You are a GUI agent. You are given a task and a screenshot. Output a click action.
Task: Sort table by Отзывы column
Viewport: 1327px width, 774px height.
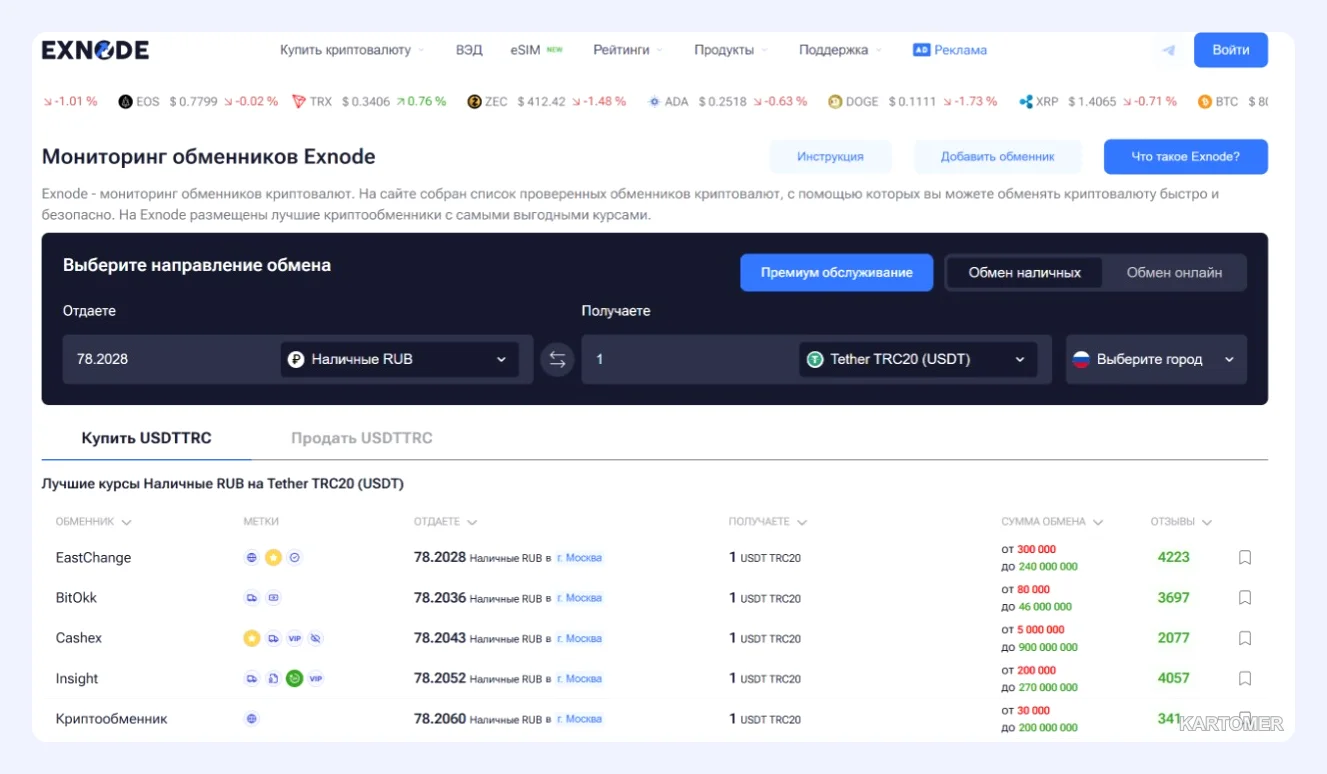pyautogui.click(x=1181, y=522)
